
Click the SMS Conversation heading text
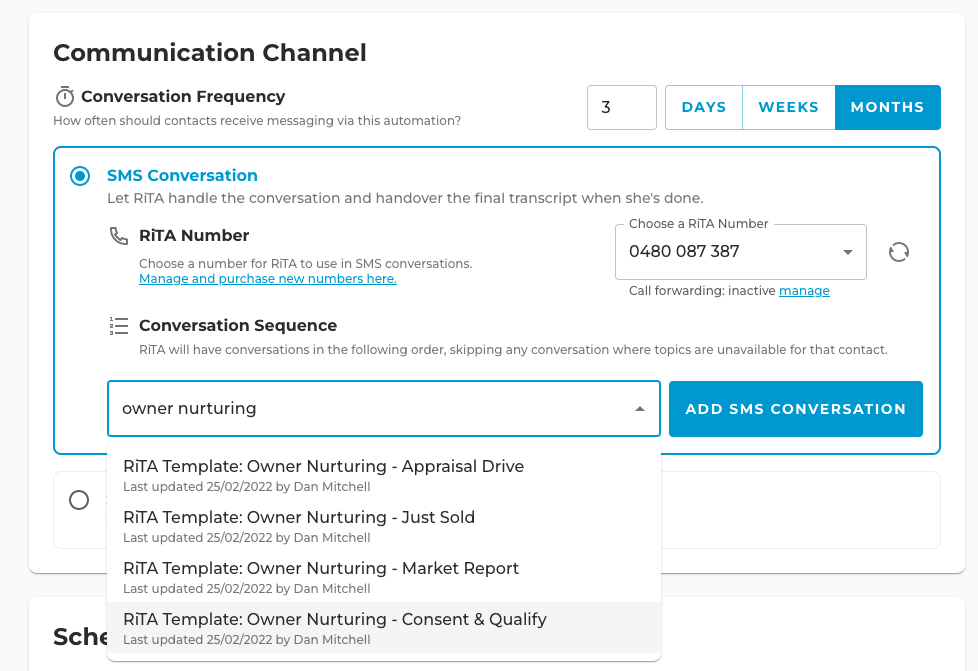click(182, 175)
